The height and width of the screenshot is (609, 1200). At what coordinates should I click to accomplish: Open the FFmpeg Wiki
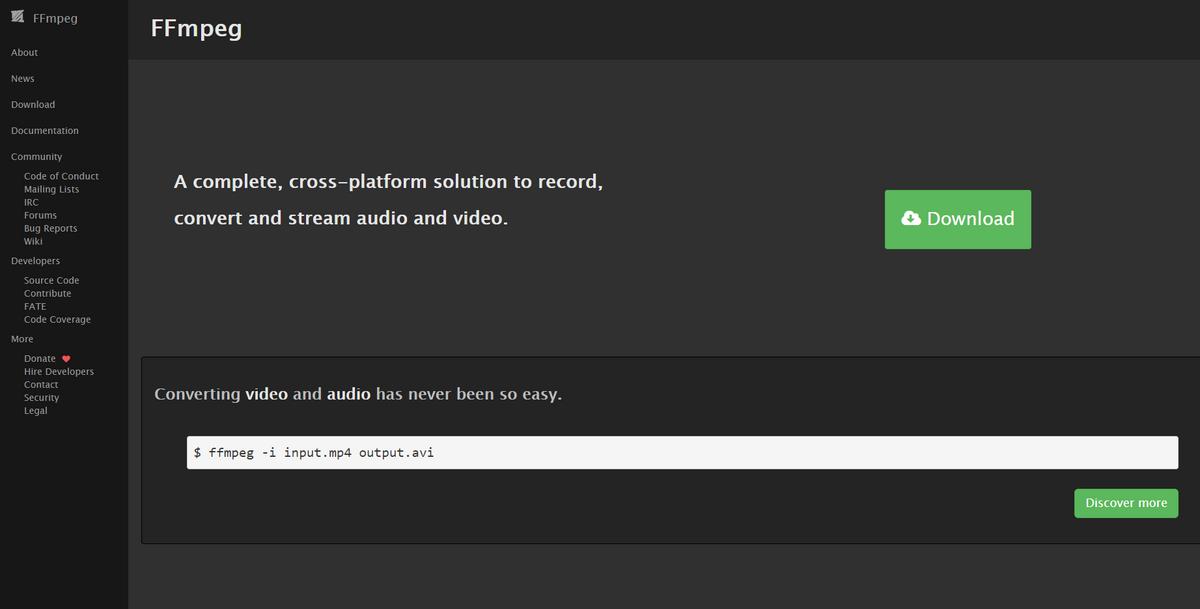[34, 240]
